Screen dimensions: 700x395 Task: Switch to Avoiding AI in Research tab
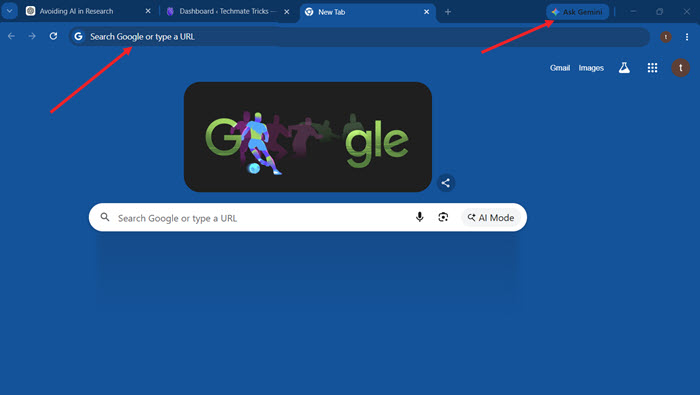(88, 11)
